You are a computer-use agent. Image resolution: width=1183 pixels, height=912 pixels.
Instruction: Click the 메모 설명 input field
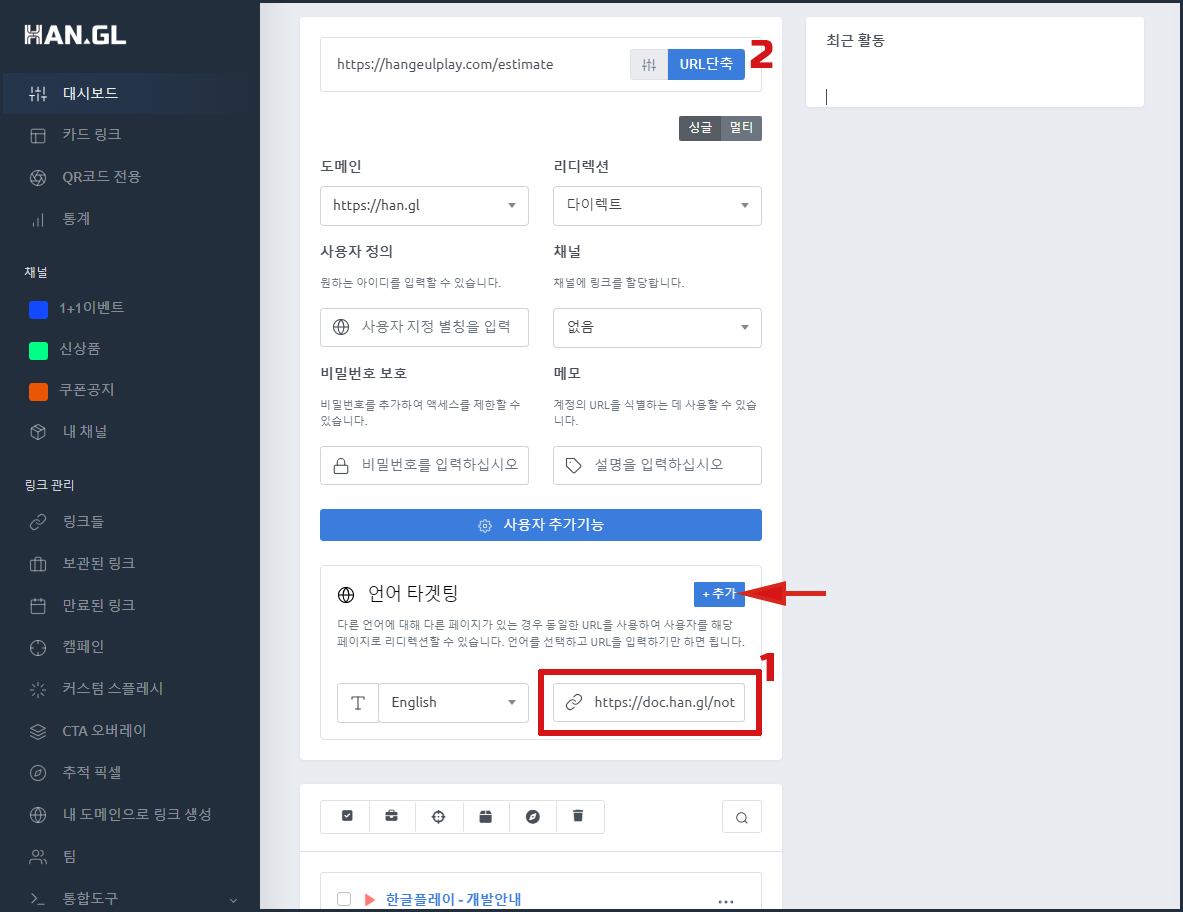pyautogui.click(x=657, y=465)
